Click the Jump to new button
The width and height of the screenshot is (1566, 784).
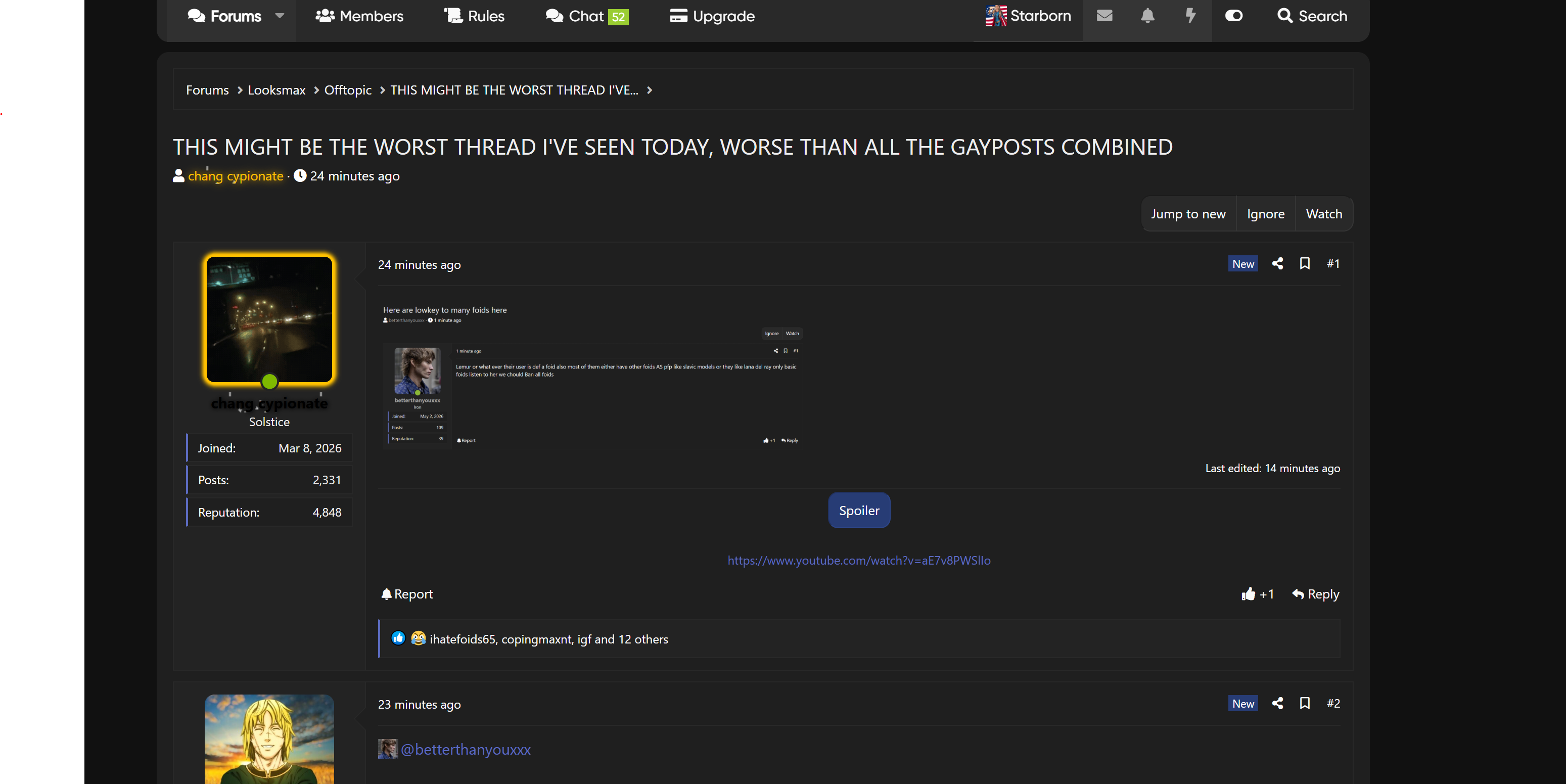[1188, 214]
